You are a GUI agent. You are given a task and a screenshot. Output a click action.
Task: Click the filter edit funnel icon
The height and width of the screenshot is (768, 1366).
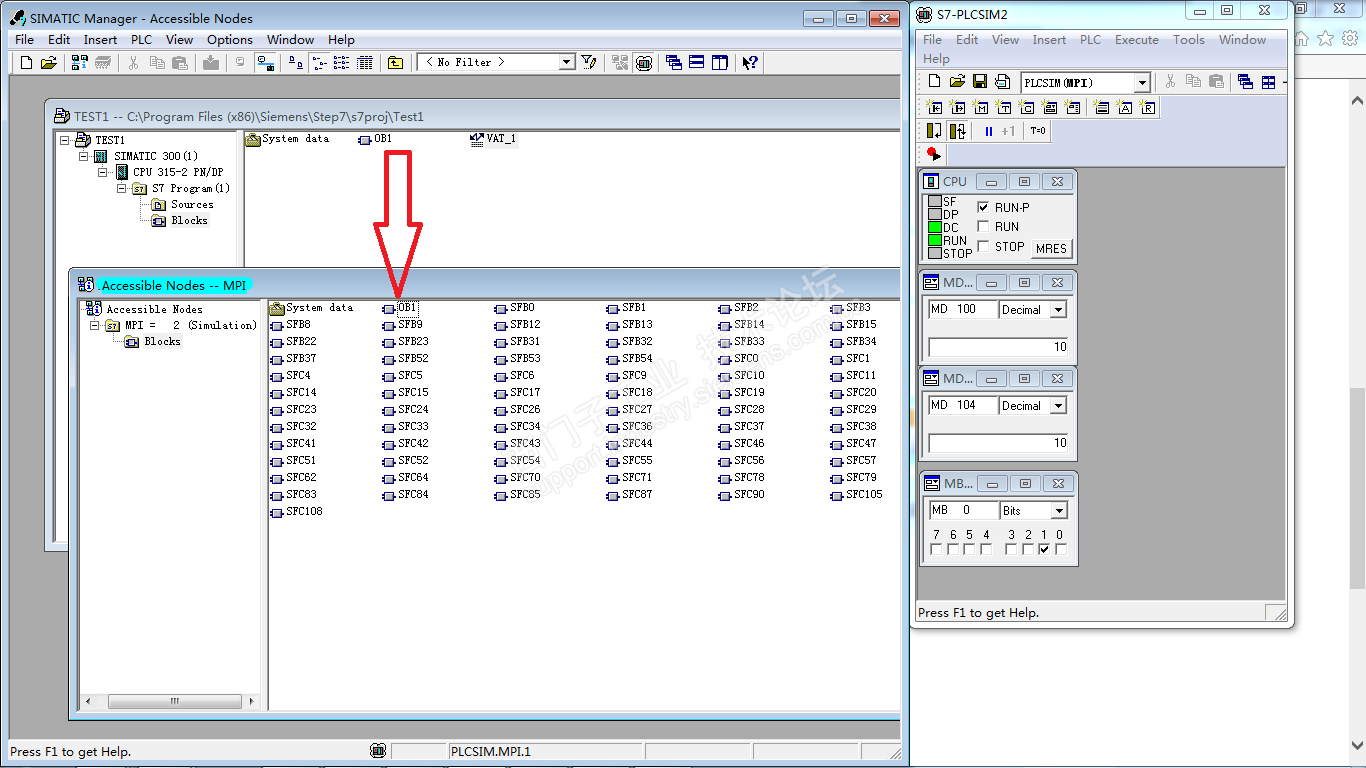pos(589,62)
